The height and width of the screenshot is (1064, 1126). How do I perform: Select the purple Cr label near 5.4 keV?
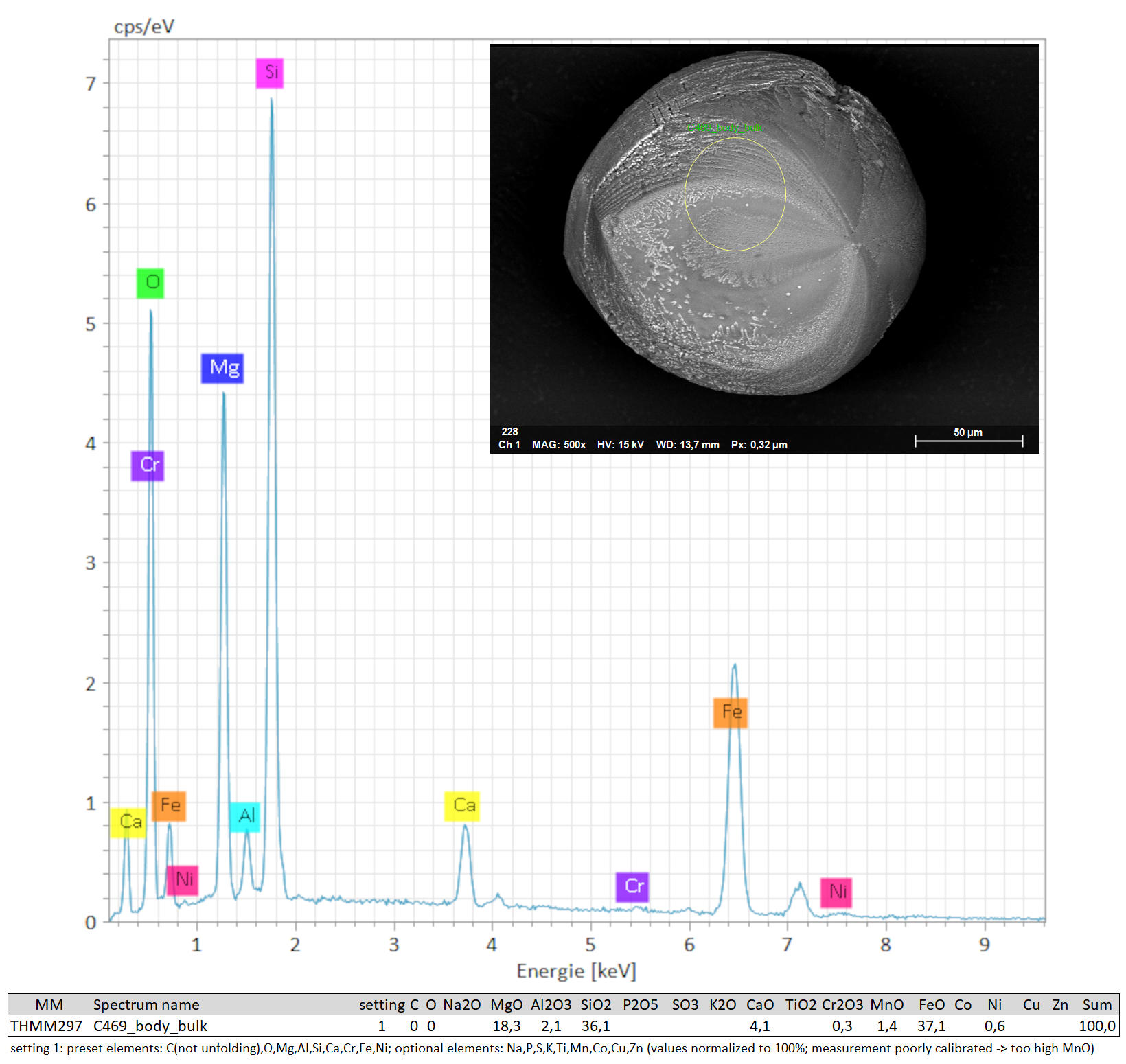pyautogui.click(x=632, y=887)
